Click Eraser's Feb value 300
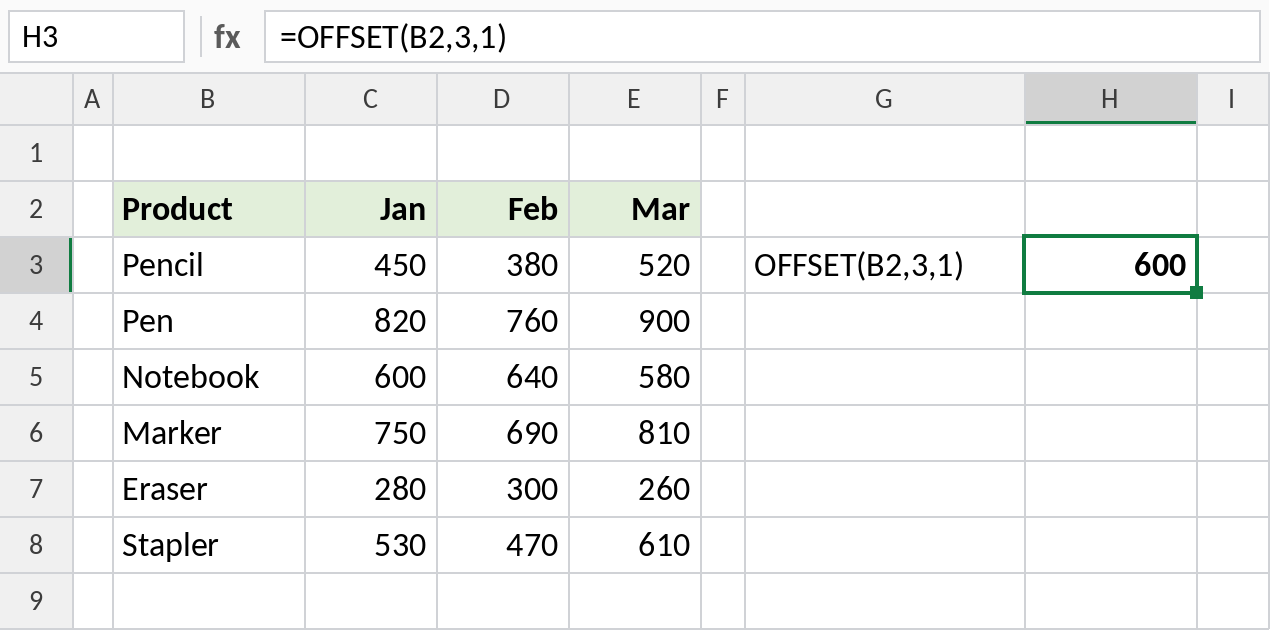This screenshot has height=630, width=1270. 503,489
